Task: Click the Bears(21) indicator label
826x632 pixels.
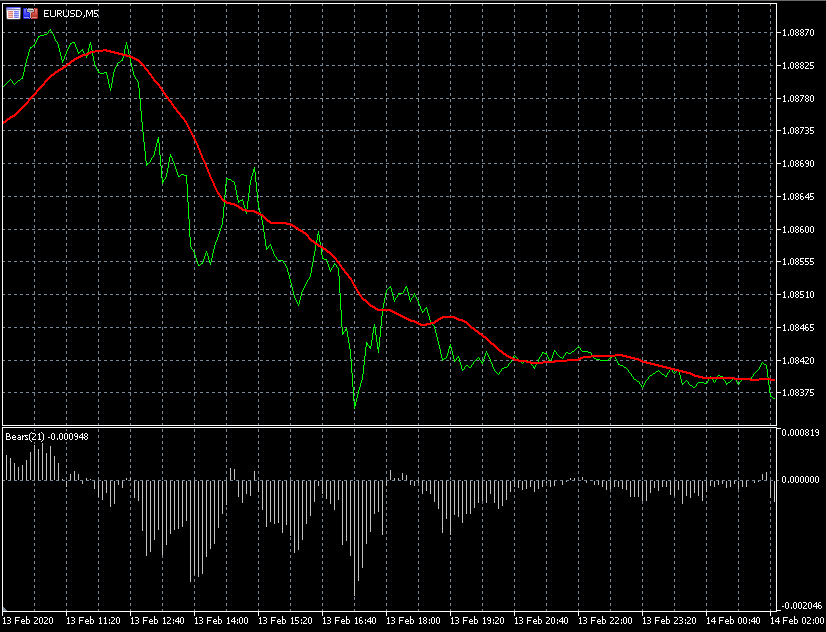Action: pos(47,437)
